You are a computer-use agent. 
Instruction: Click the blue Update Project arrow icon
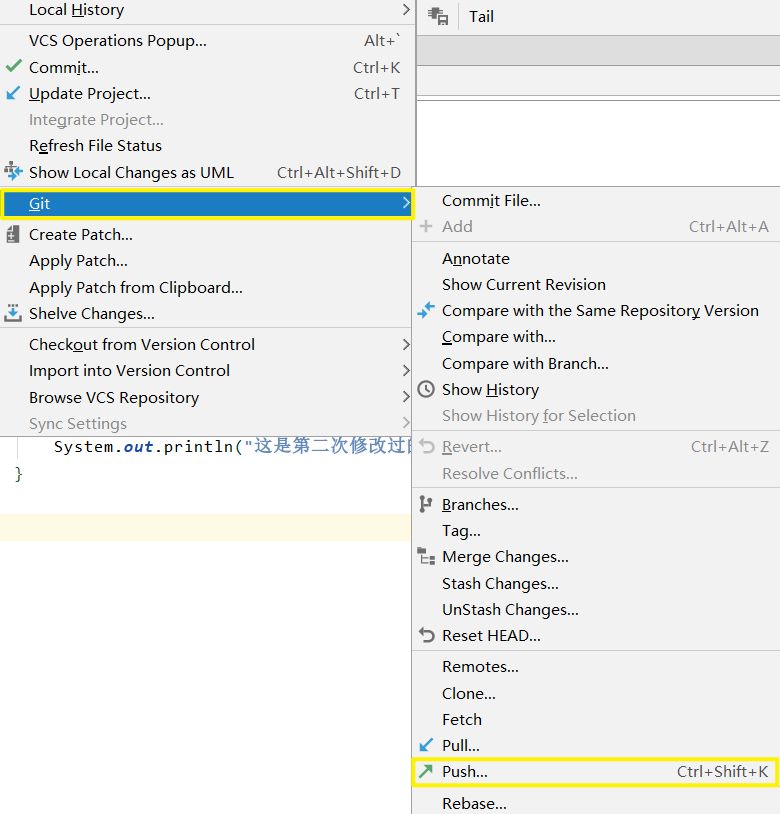pyautogui.click(x=13, y=93)
